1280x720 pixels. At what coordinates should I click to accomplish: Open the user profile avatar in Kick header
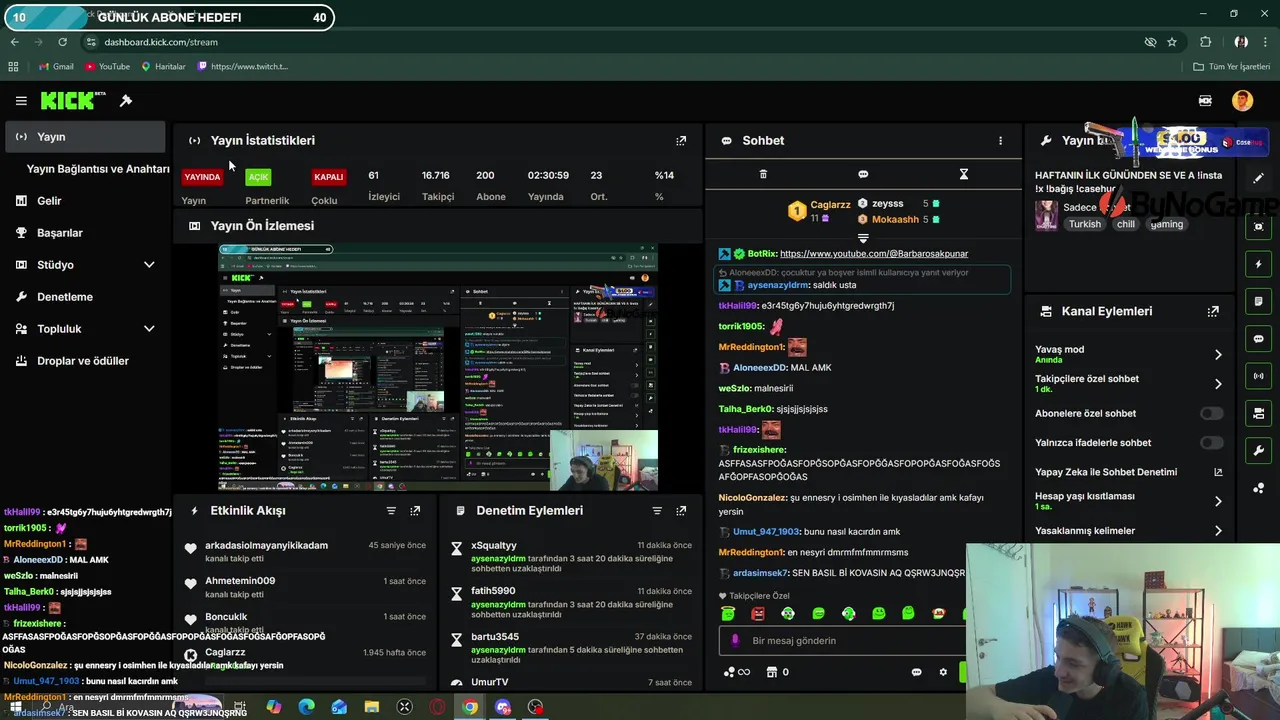pos(1242,101)
